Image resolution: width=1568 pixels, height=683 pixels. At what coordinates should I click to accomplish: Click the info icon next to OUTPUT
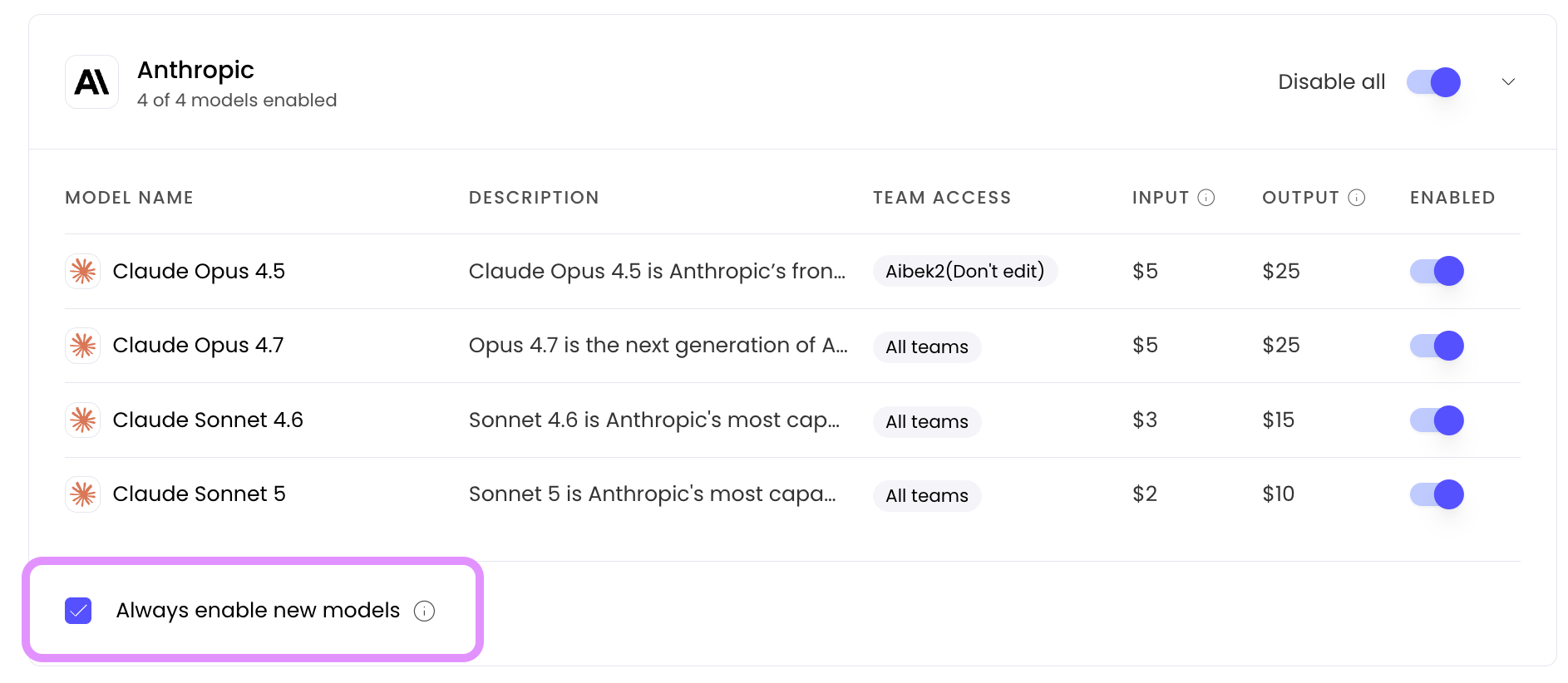[1357, 198]
